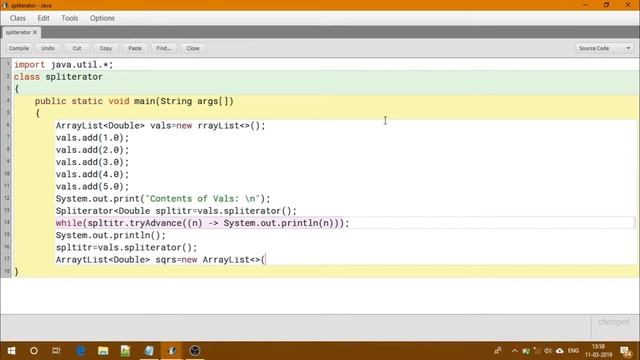Click the 'public static void main' line
Image resolution: width=640 pixels, height=360 pixels.
(134, 101)
